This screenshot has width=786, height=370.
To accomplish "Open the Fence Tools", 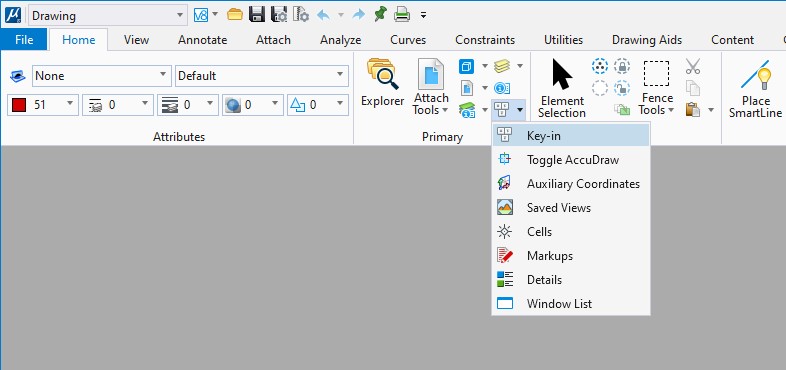I will click(x=656, y=87).
